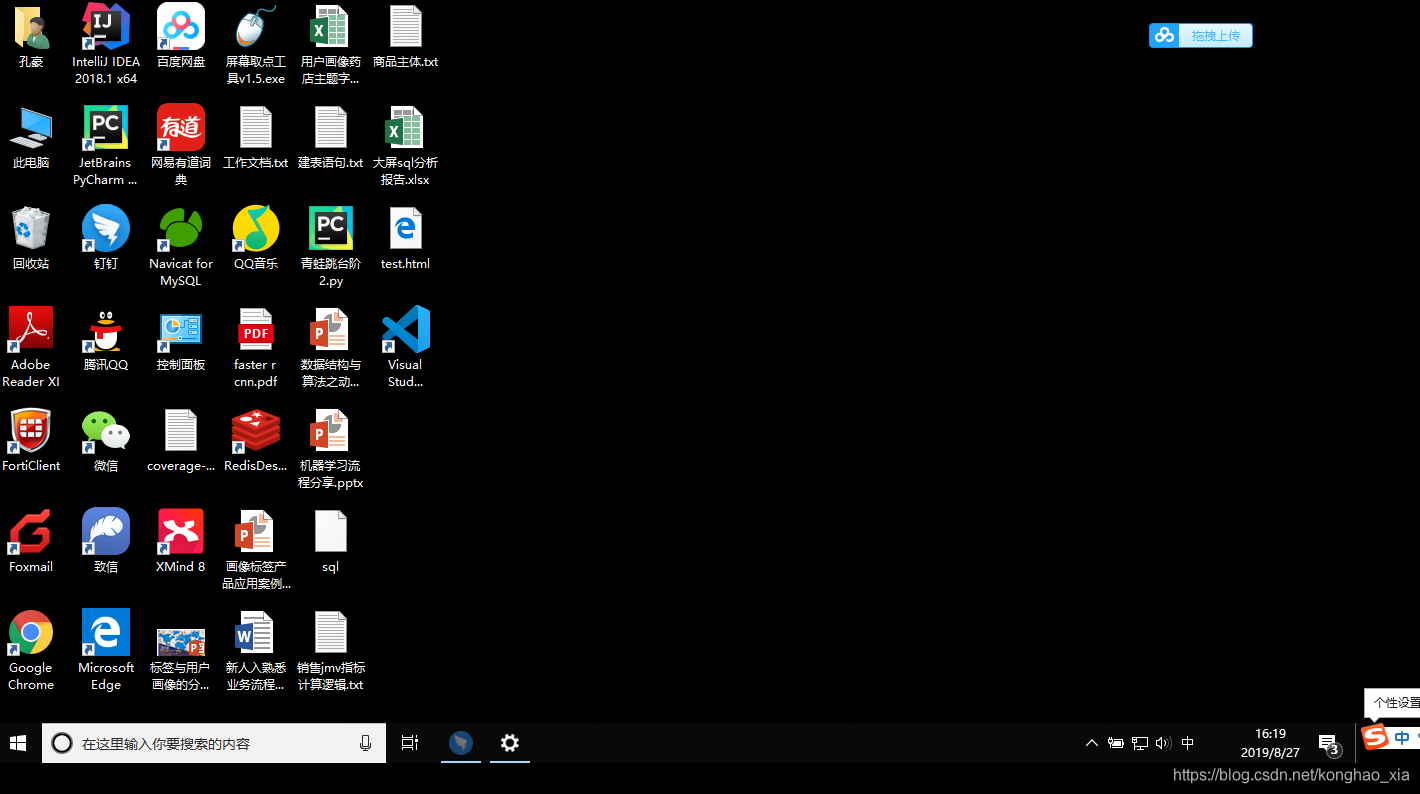Select the XMind 8 shortcut
Screen dimensions: 1420x794
click(x=181, y=542)
